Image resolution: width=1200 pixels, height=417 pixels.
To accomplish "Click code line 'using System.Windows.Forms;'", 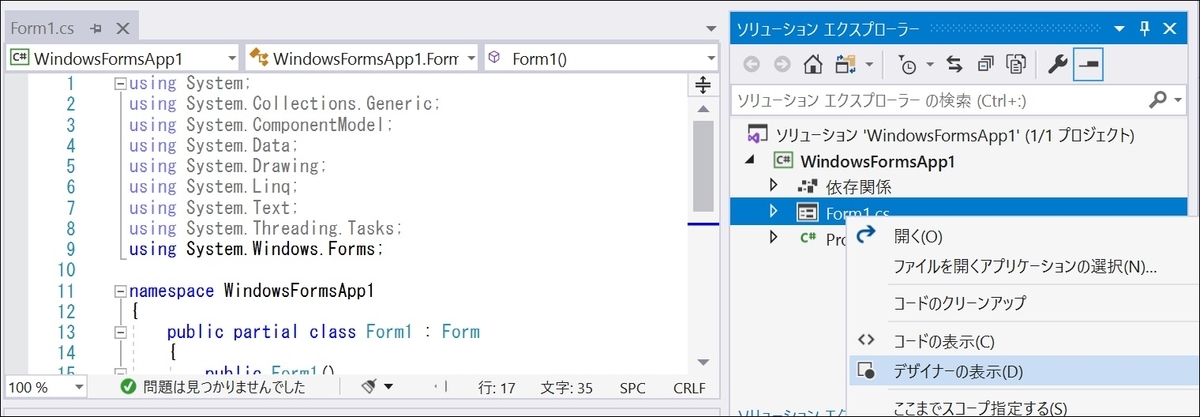I will (x=256, y=249).
